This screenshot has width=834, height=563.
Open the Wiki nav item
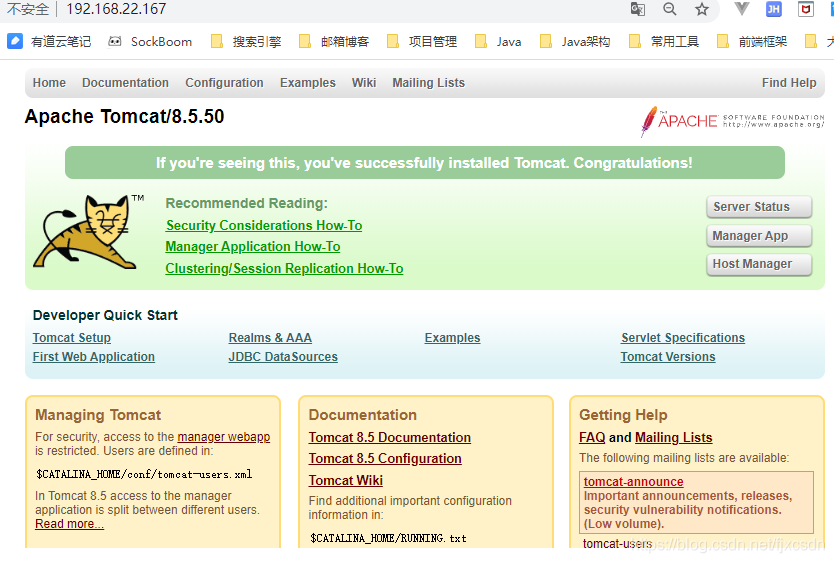[x=364, y=83]
